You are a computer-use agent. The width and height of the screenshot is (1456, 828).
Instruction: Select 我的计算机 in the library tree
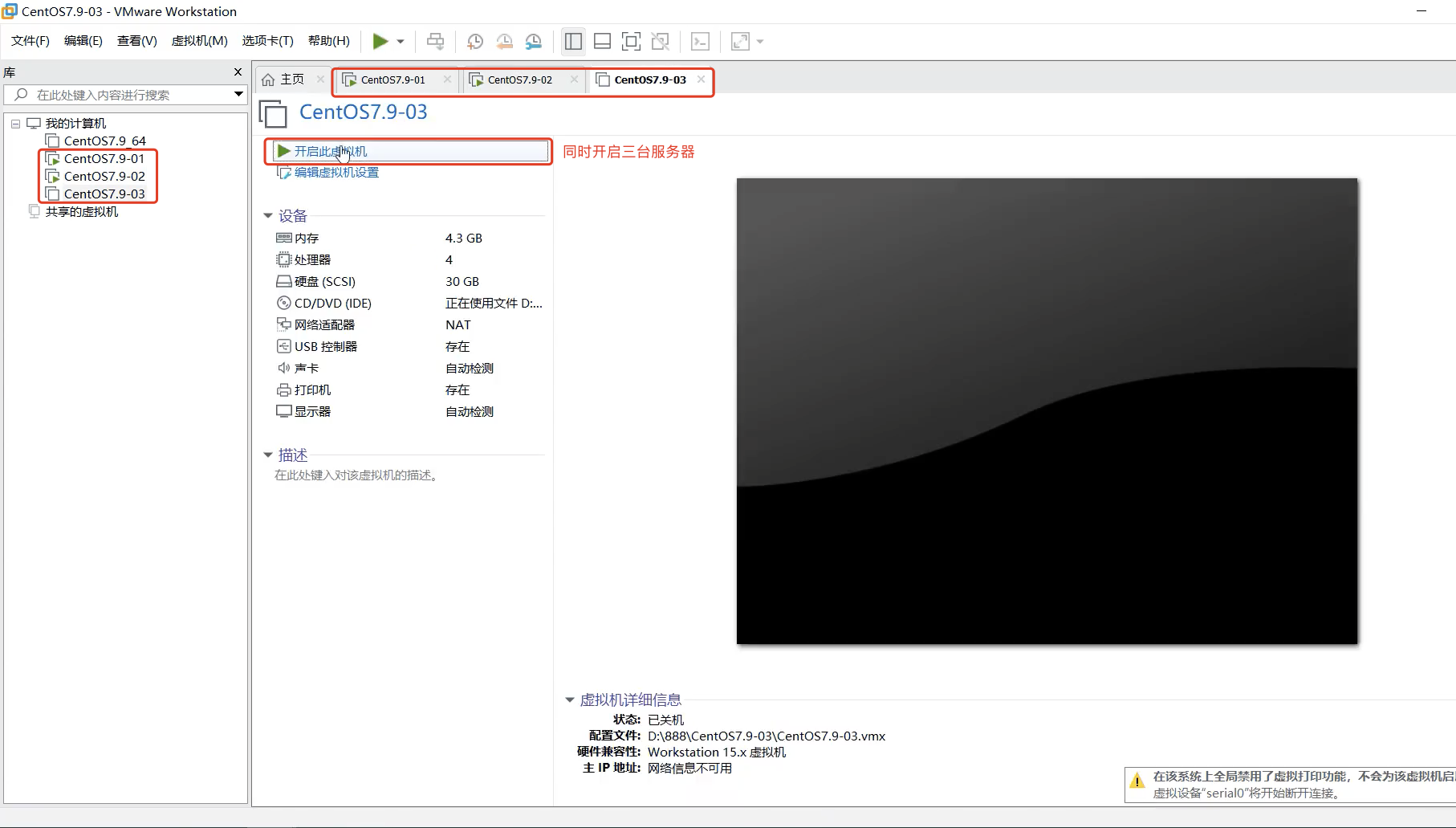coord(75,124)
